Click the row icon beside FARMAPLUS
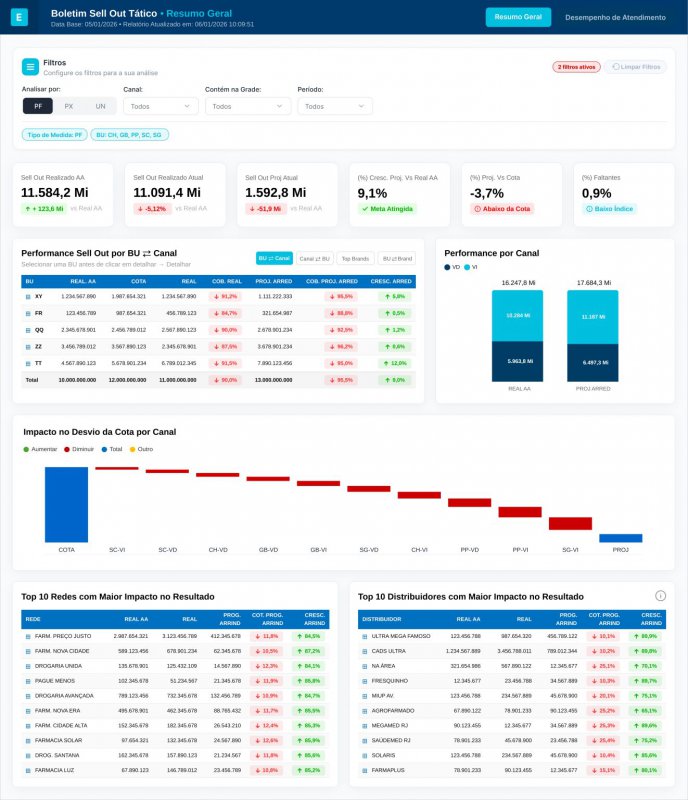This screenshot has width=688, height=800. coord(364,770)
